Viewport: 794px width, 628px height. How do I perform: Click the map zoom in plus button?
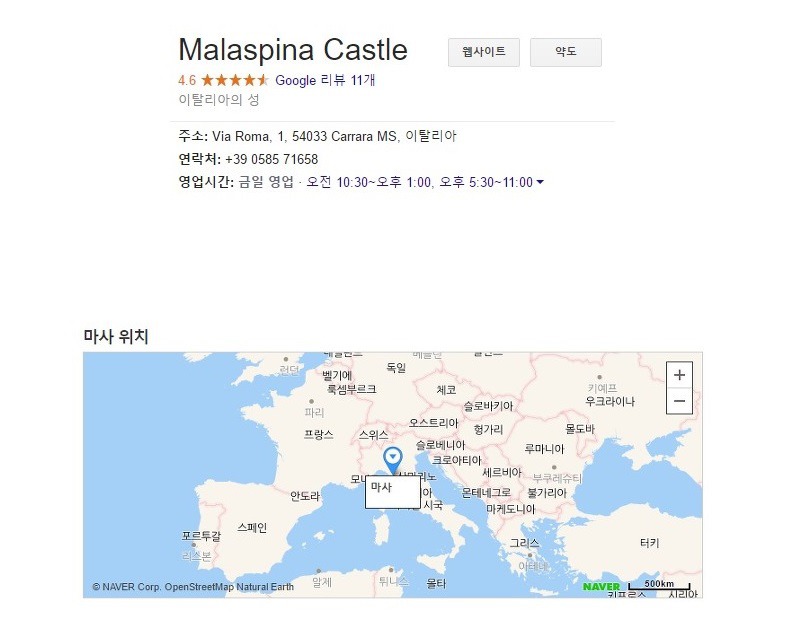coord(679,375)
